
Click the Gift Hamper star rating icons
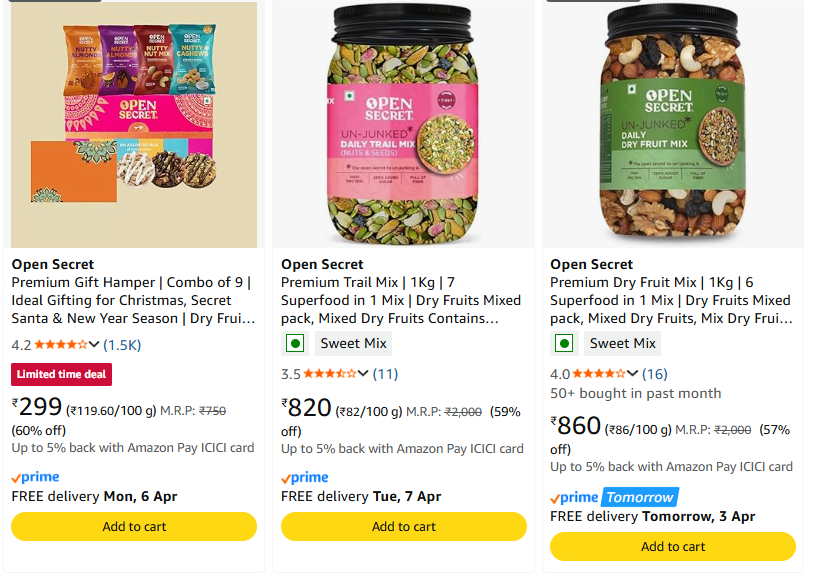point(60,345)
